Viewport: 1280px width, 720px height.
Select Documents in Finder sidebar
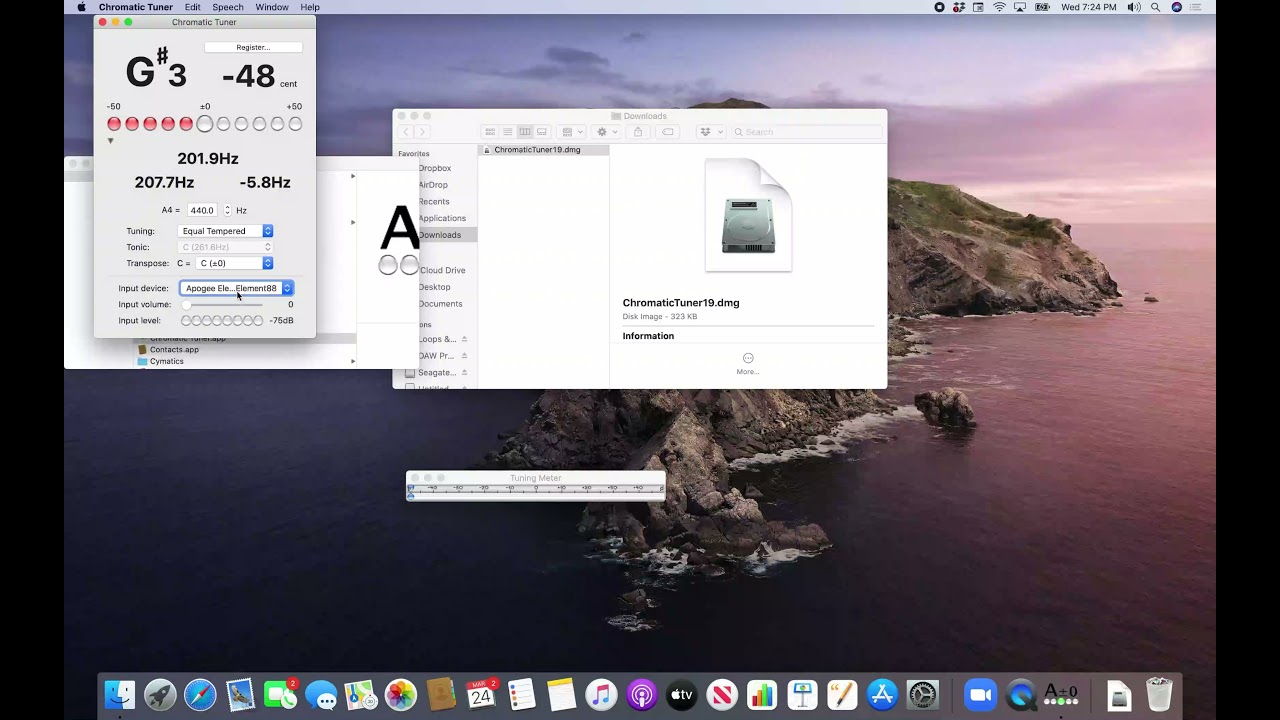(x=440, y=304)
